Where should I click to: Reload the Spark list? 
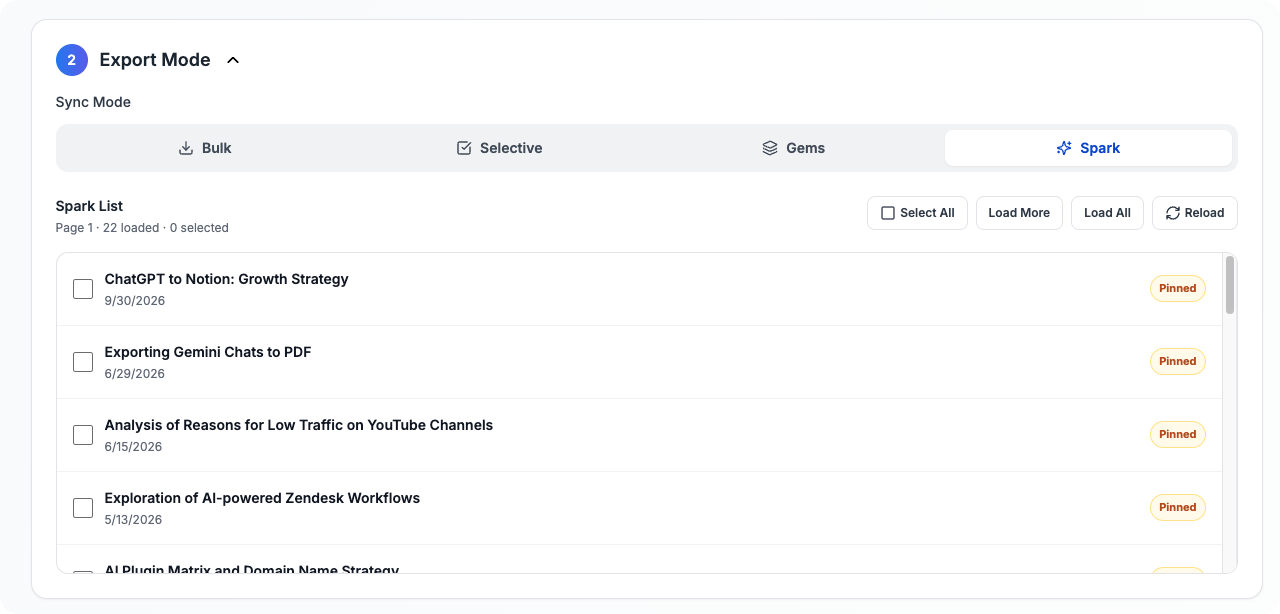tap(1195, 213)
